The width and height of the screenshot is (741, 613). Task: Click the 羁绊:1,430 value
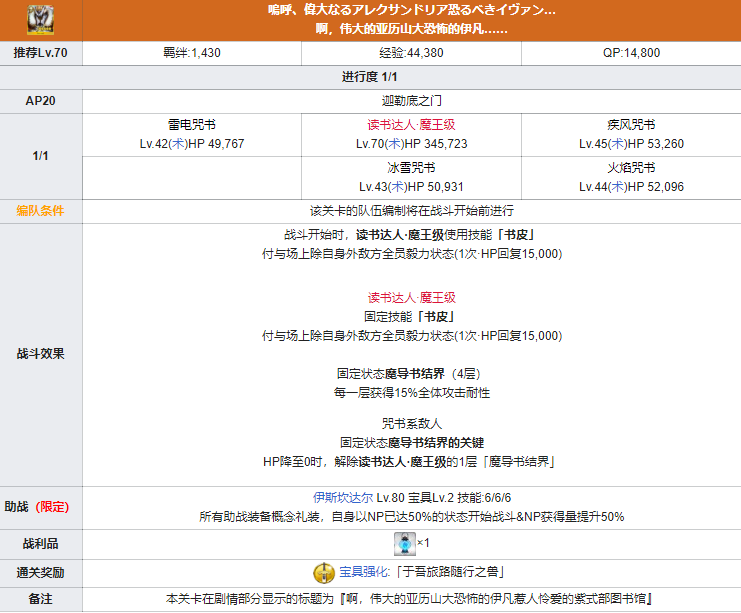[x=192, y=53]
